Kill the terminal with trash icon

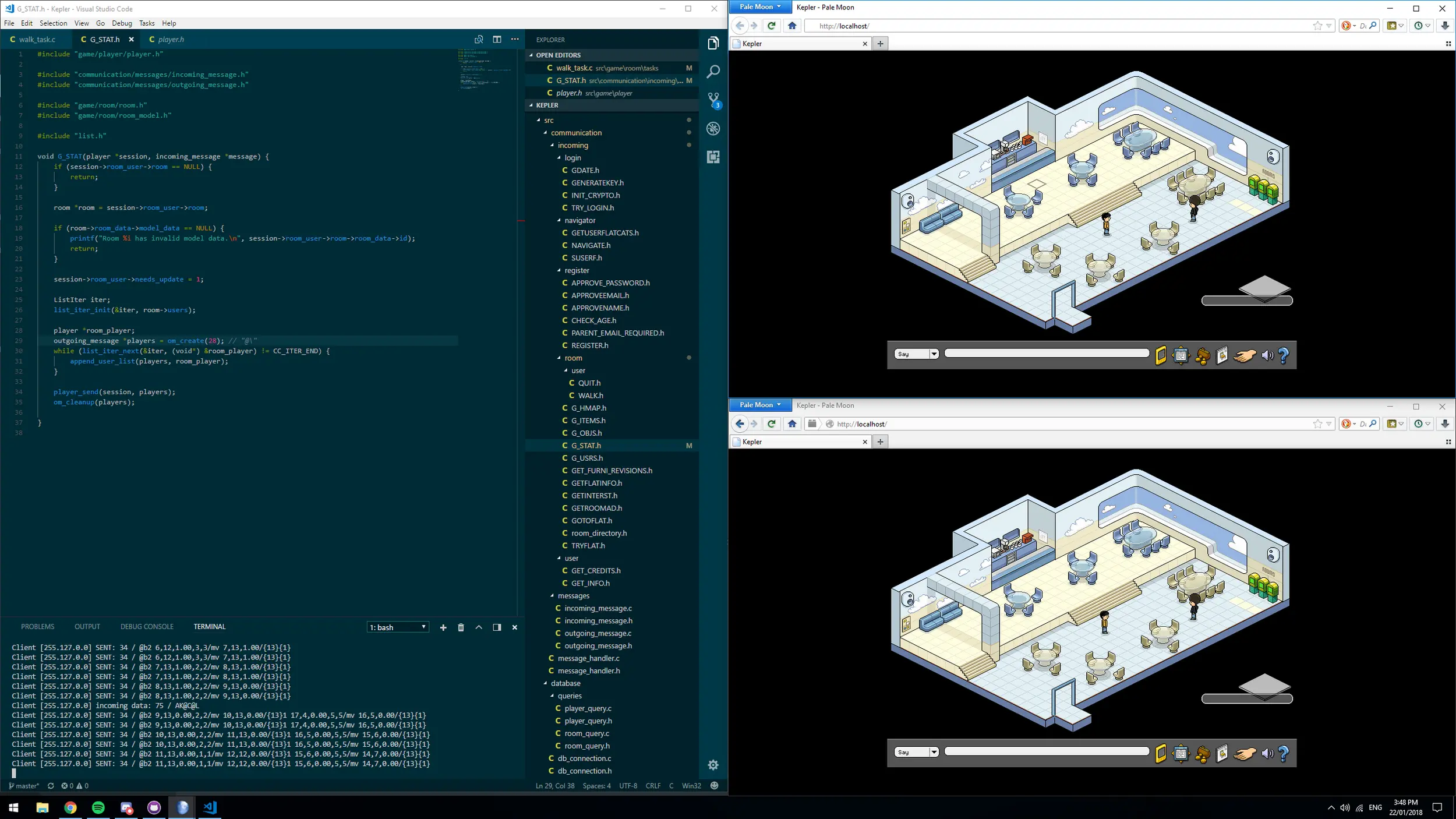click(461, 627)
